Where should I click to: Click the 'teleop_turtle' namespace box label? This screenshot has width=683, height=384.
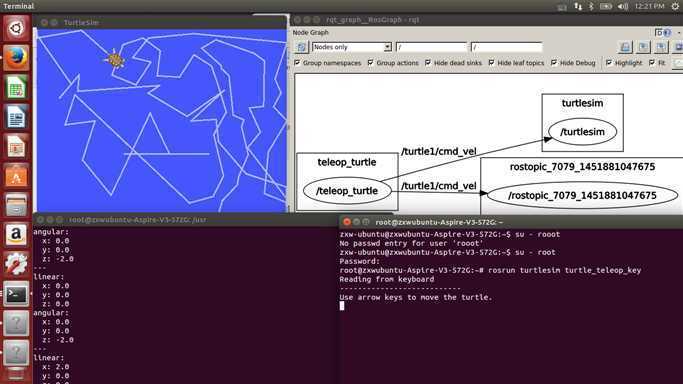(x=347, y=162)
